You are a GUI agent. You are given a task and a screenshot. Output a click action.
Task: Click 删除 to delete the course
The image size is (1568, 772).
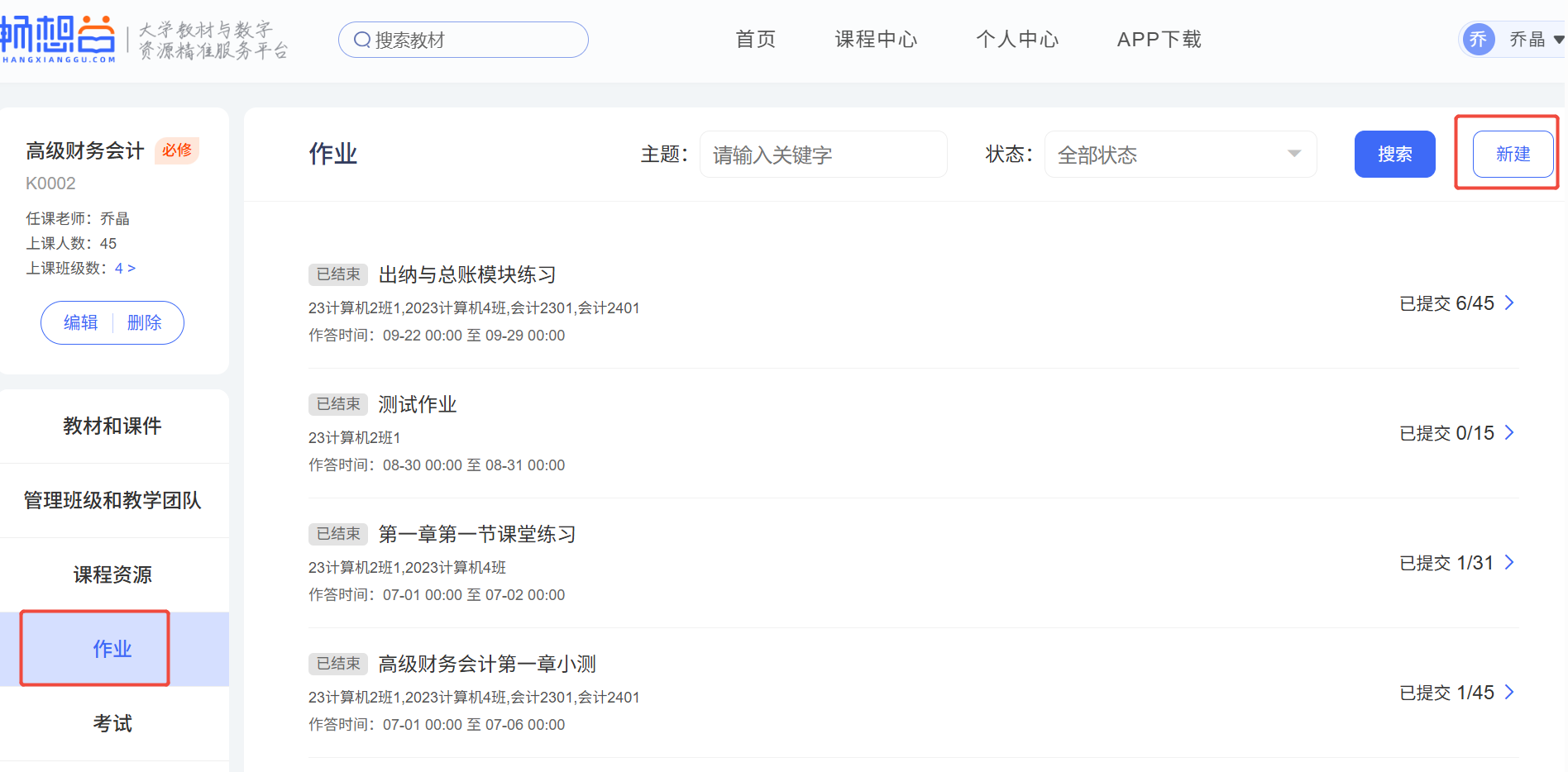click(x=145, y=323)
